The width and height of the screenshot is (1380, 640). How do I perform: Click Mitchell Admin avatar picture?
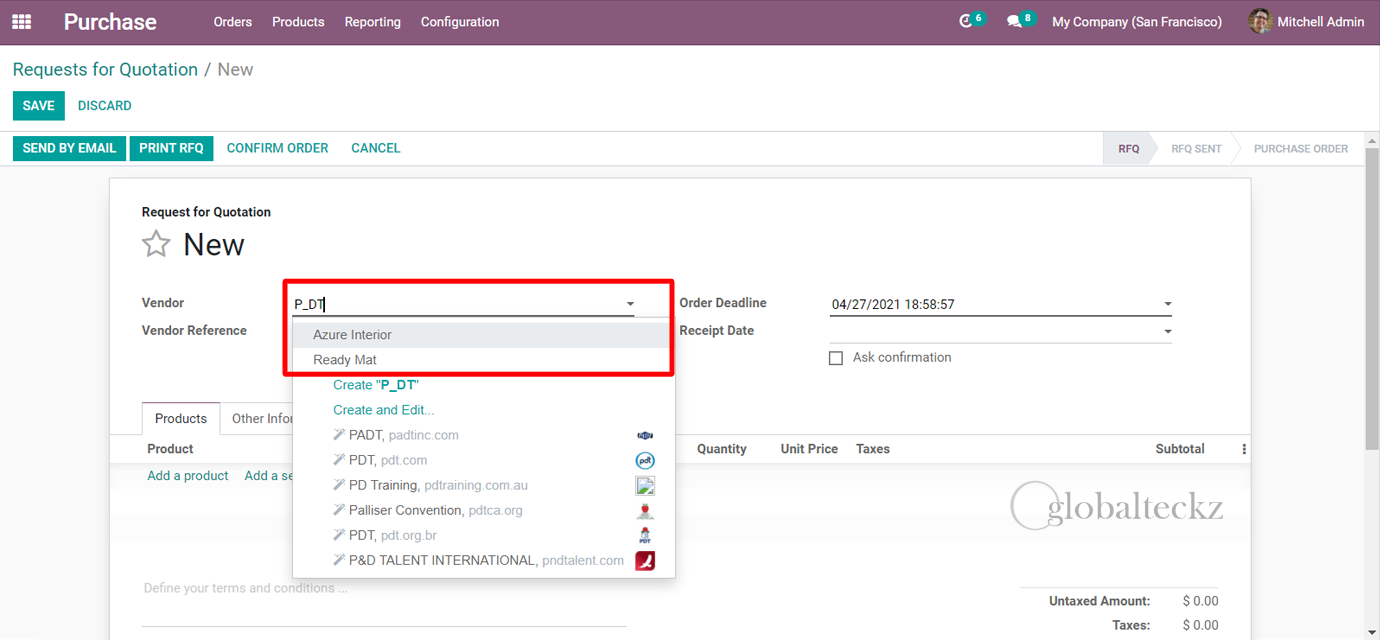click(x=1260, y=21)
